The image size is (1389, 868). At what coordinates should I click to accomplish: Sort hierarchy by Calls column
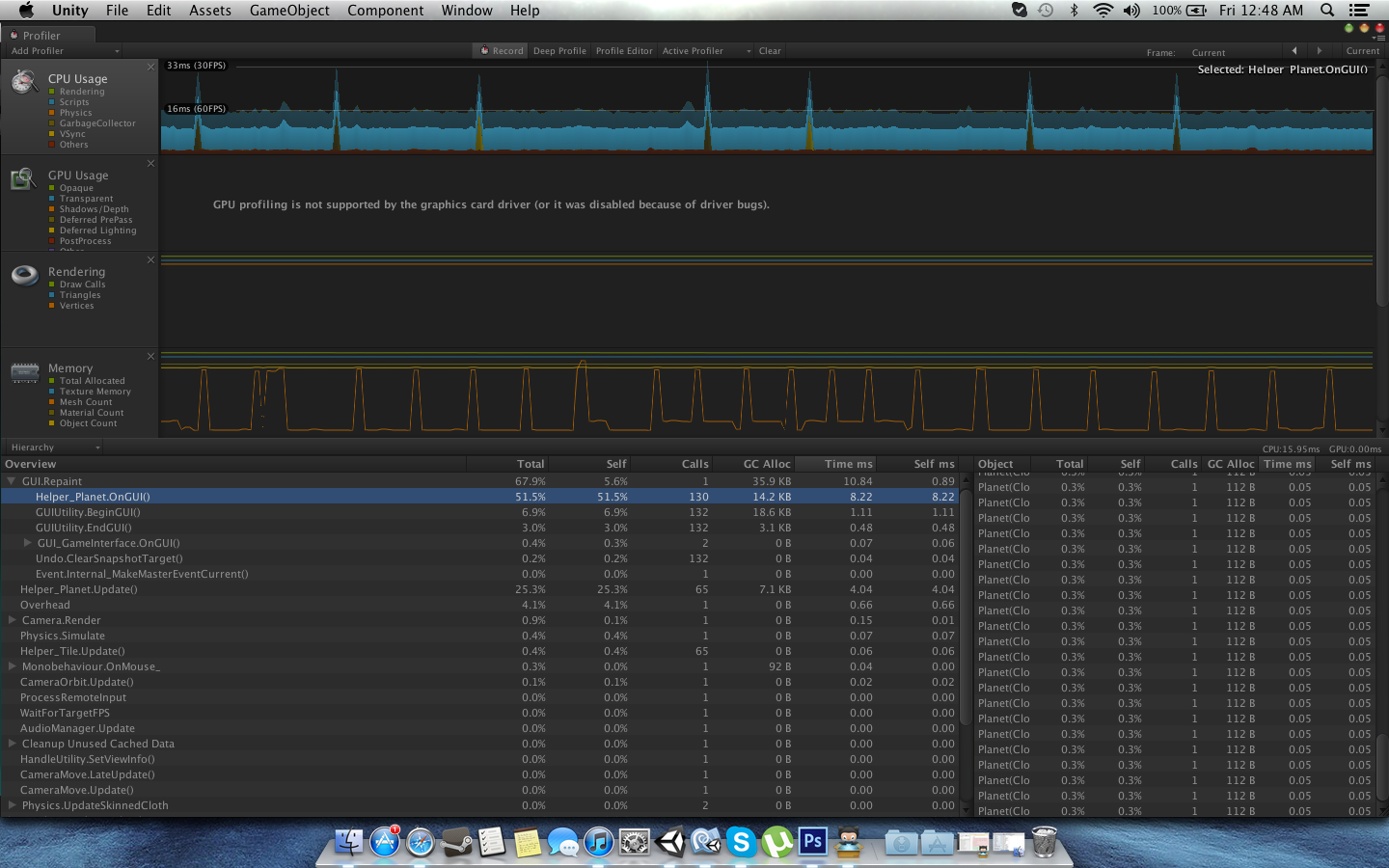672,464
